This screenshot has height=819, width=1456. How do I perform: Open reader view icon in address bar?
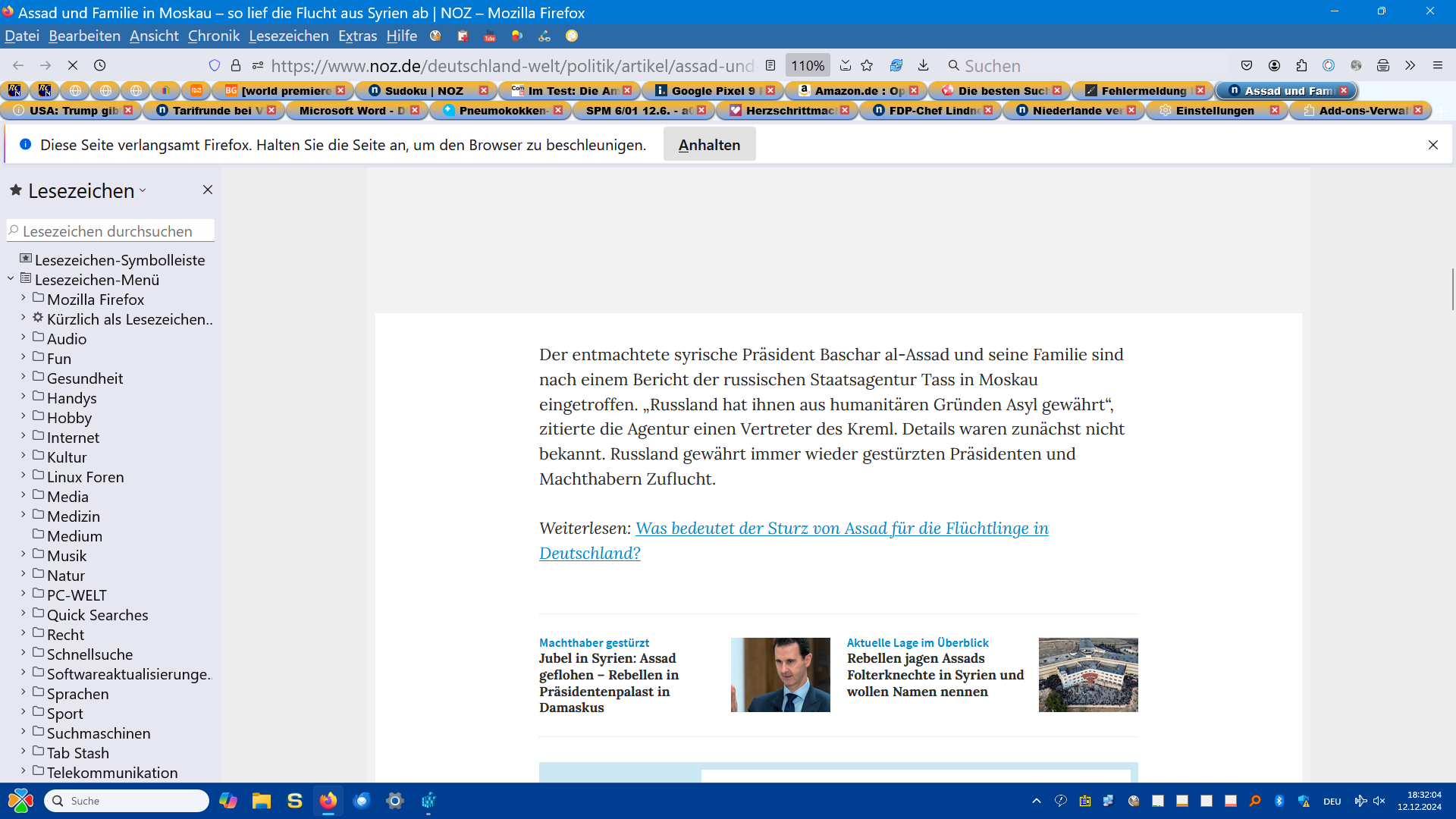(x=770, y=66)
